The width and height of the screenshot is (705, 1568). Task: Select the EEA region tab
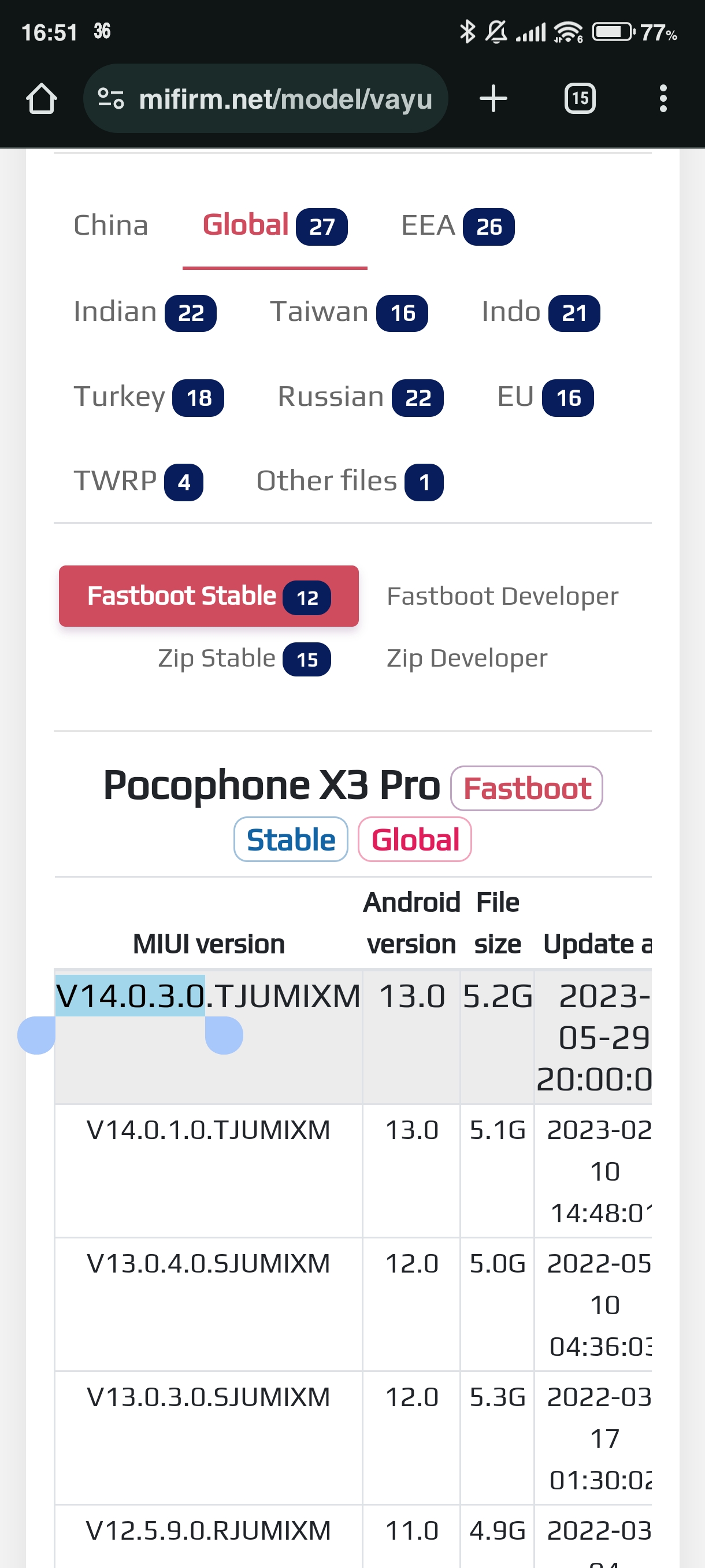click(x=457, y=226)
